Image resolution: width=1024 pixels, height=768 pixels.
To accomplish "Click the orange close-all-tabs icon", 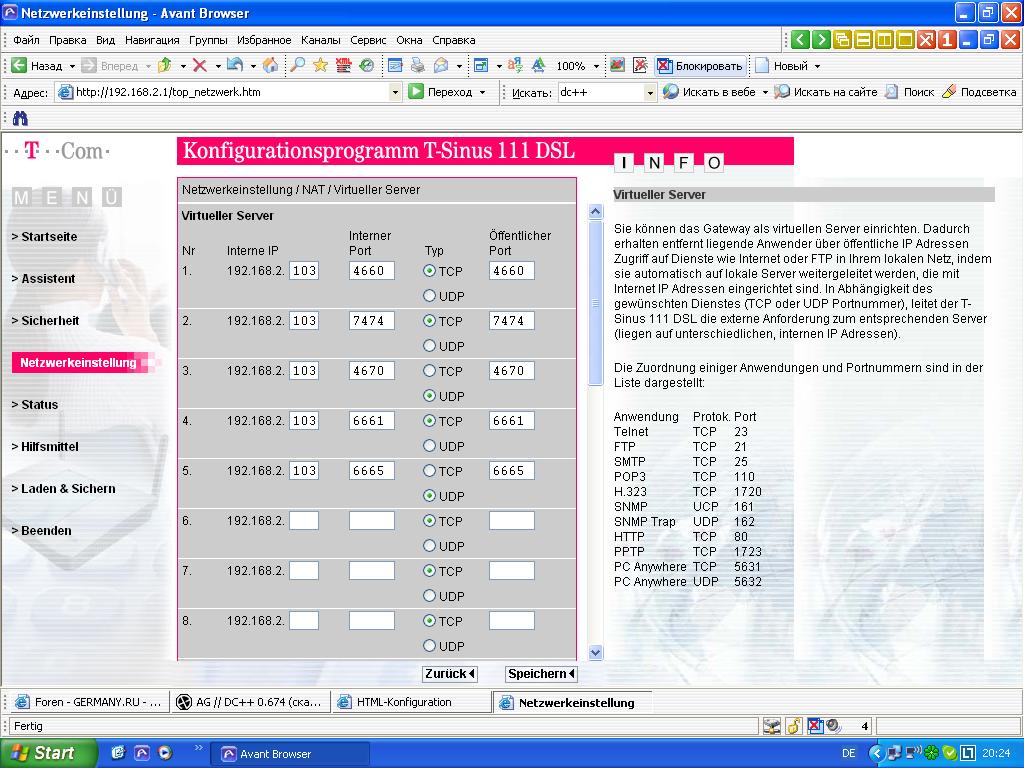I will click(925, 40).
